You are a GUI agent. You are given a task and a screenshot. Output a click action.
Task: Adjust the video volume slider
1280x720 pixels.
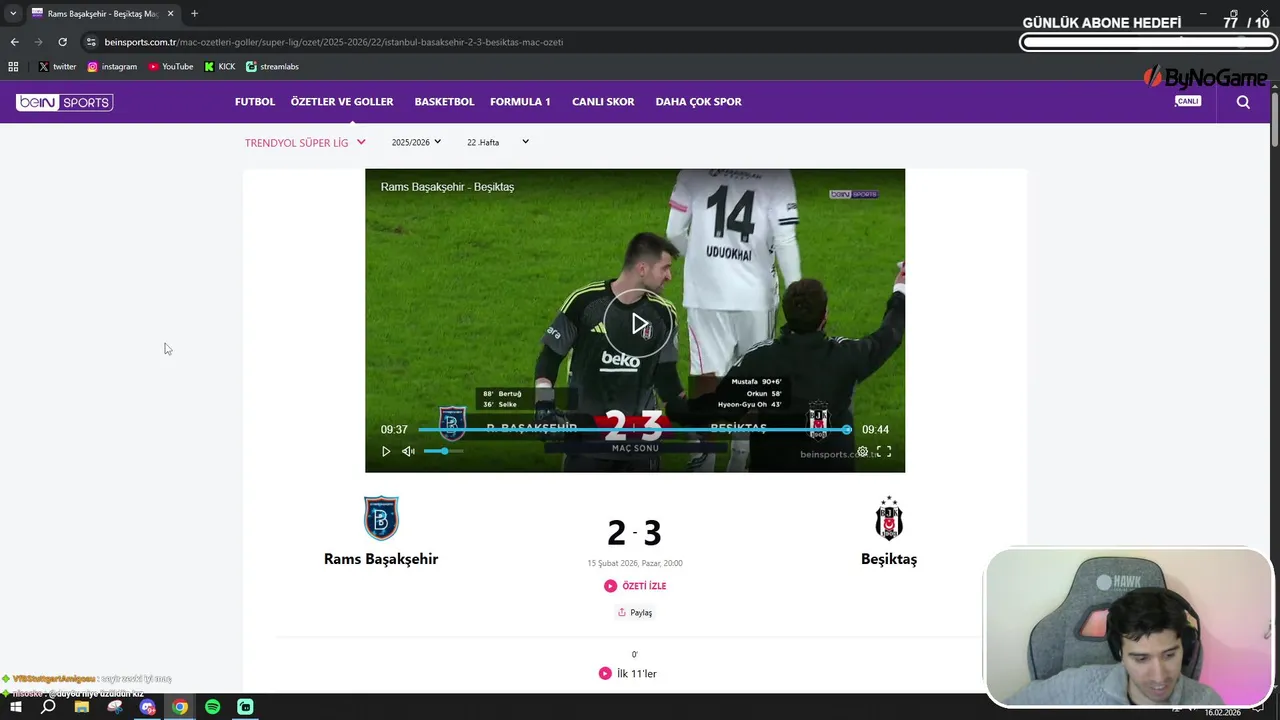tap(443, 452)
